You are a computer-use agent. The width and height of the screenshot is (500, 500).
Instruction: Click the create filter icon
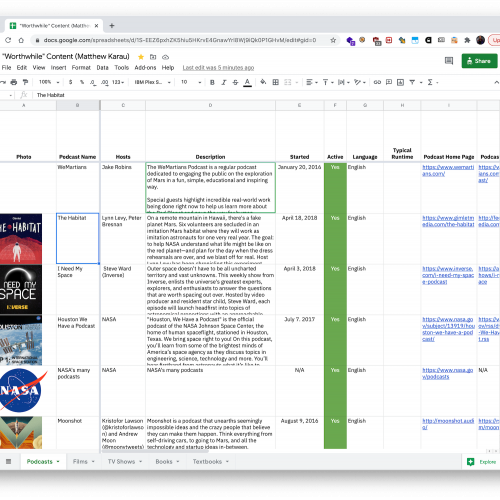412,82
